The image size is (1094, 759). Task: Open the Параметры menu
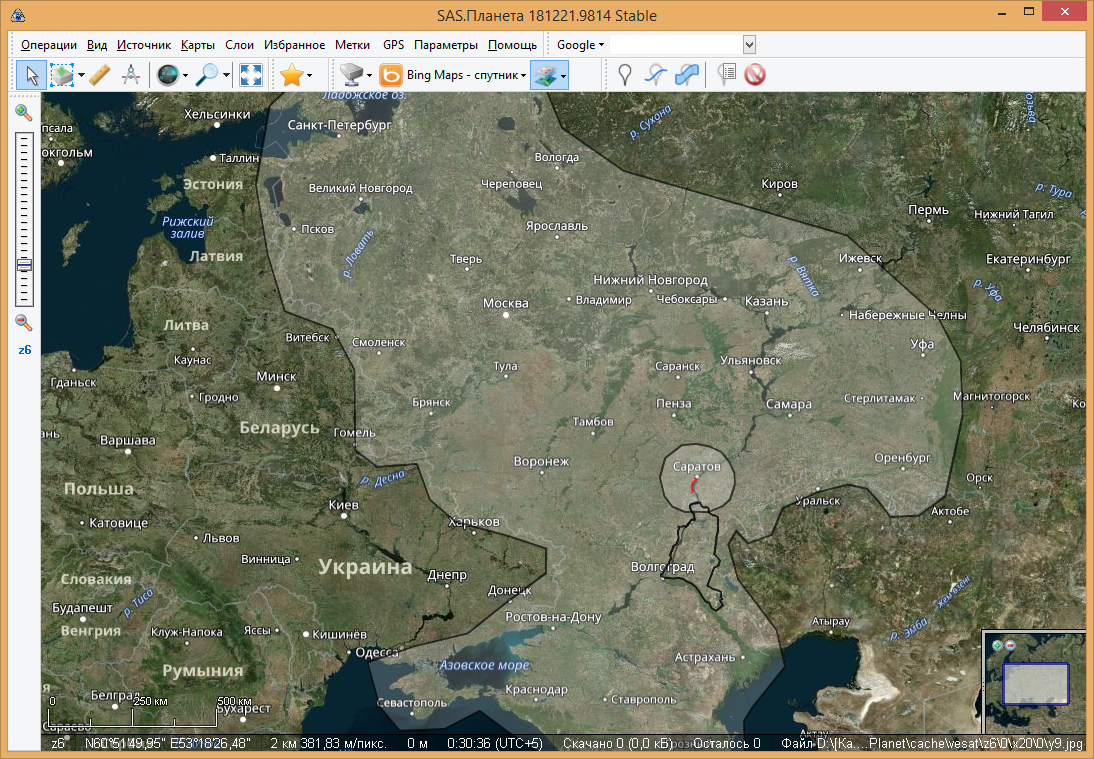(x=446, y=45)
